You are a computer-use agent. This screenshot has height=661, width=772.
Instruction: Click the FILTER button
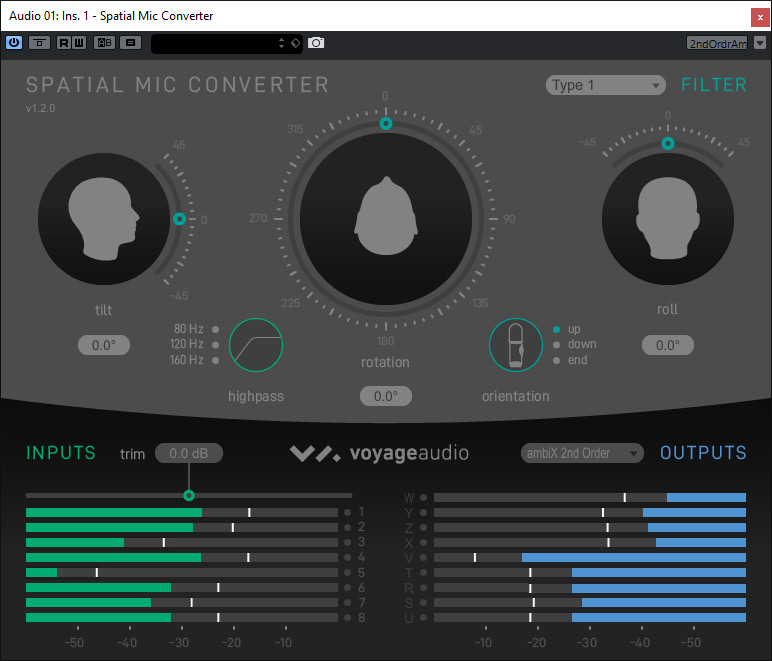[x=714, y=85]
